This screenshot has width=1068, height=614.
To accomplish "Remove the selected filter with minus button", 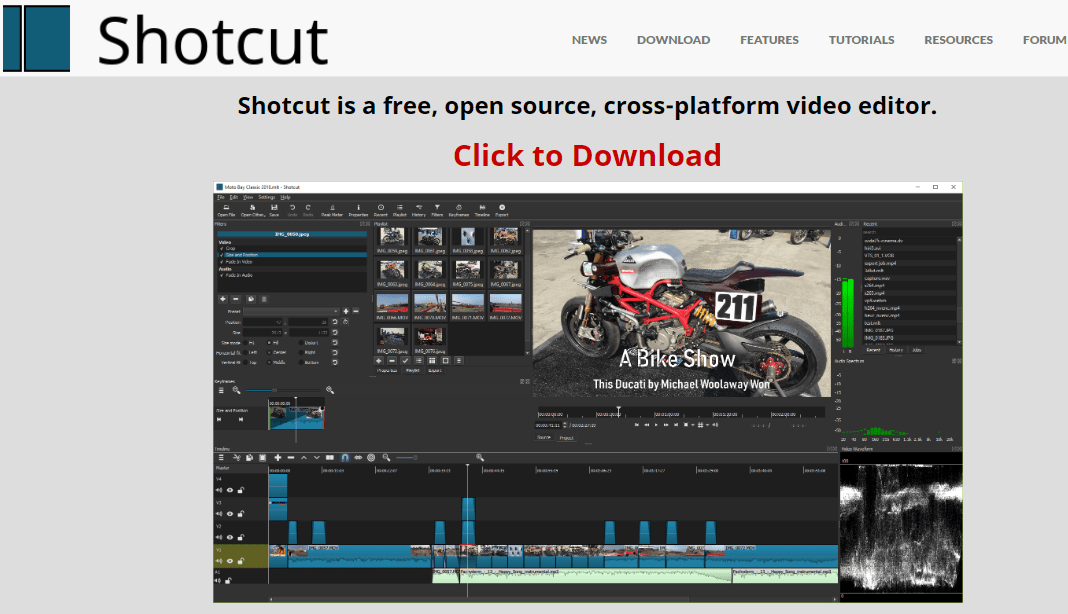I will pyautogui.click(x=236, y=298).
